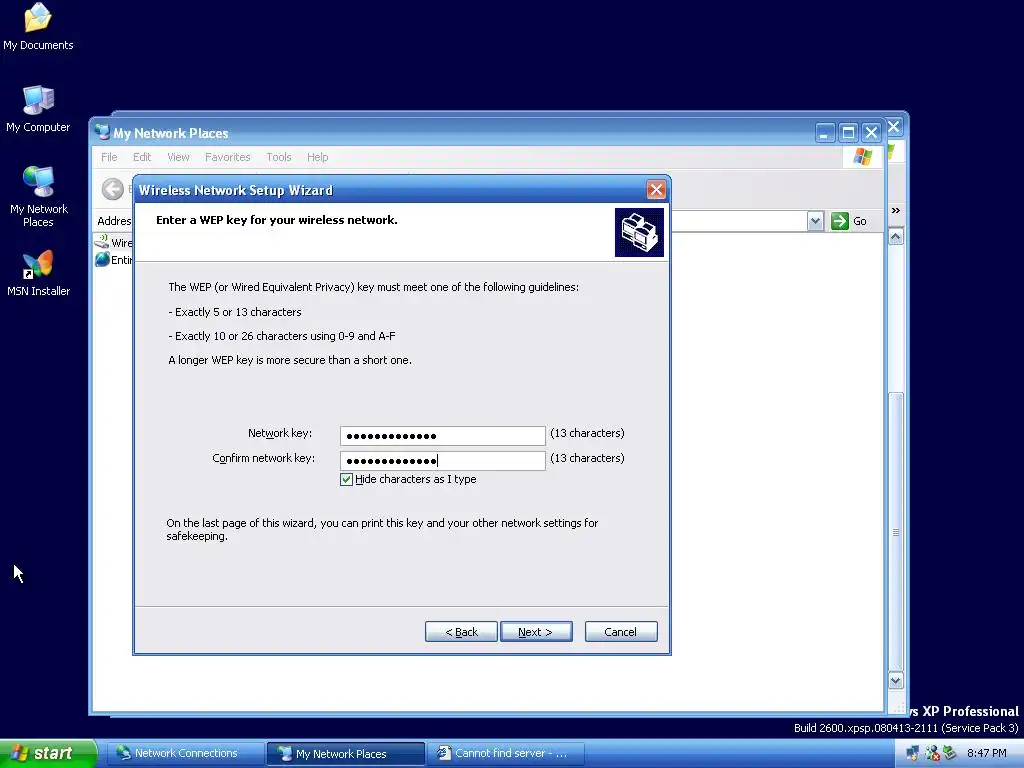Proceed with the Next button
This screenshot has height=768, width=1024.
(536, 632)
